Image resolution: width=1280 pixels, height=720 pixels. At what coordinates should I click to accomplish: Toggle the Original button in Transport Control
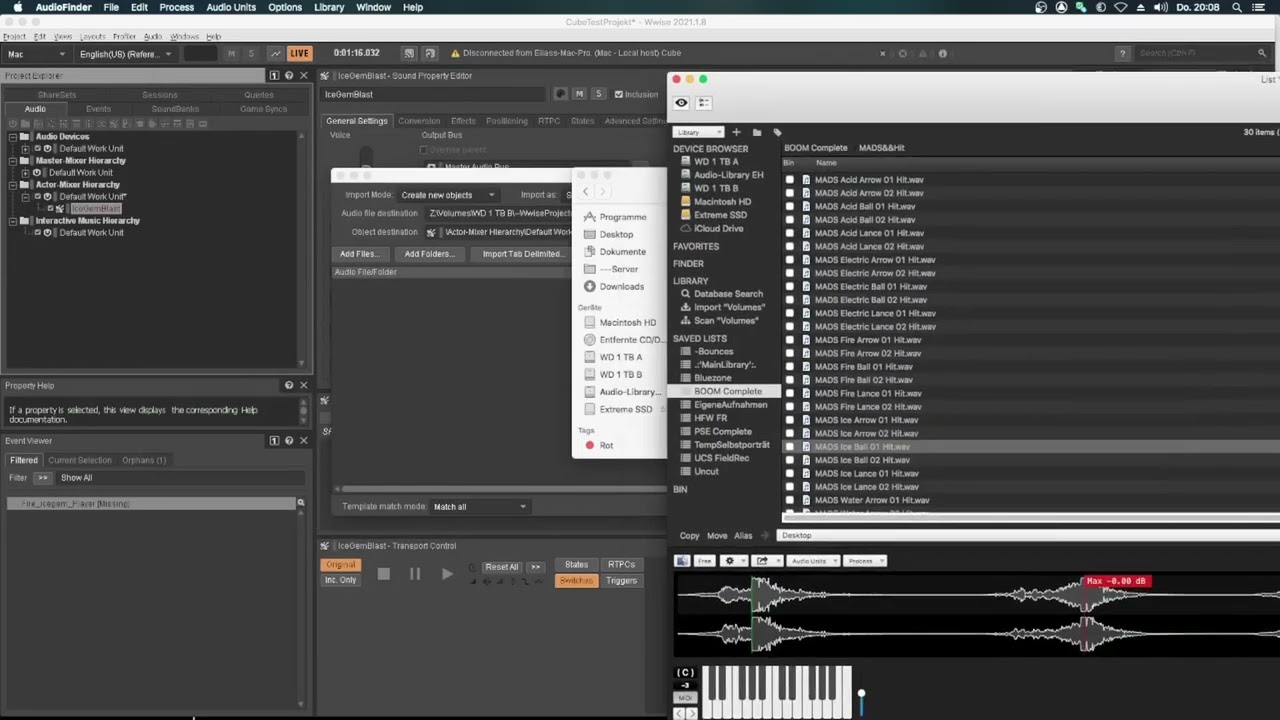pyautogui.click(x=340, y=565)
